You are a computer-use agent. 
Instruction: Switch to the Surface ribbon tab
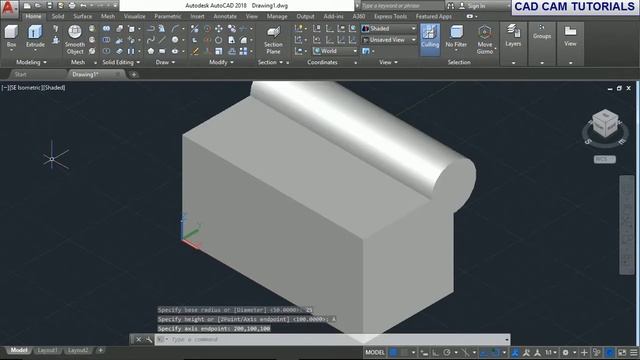[x=82, y=16]
